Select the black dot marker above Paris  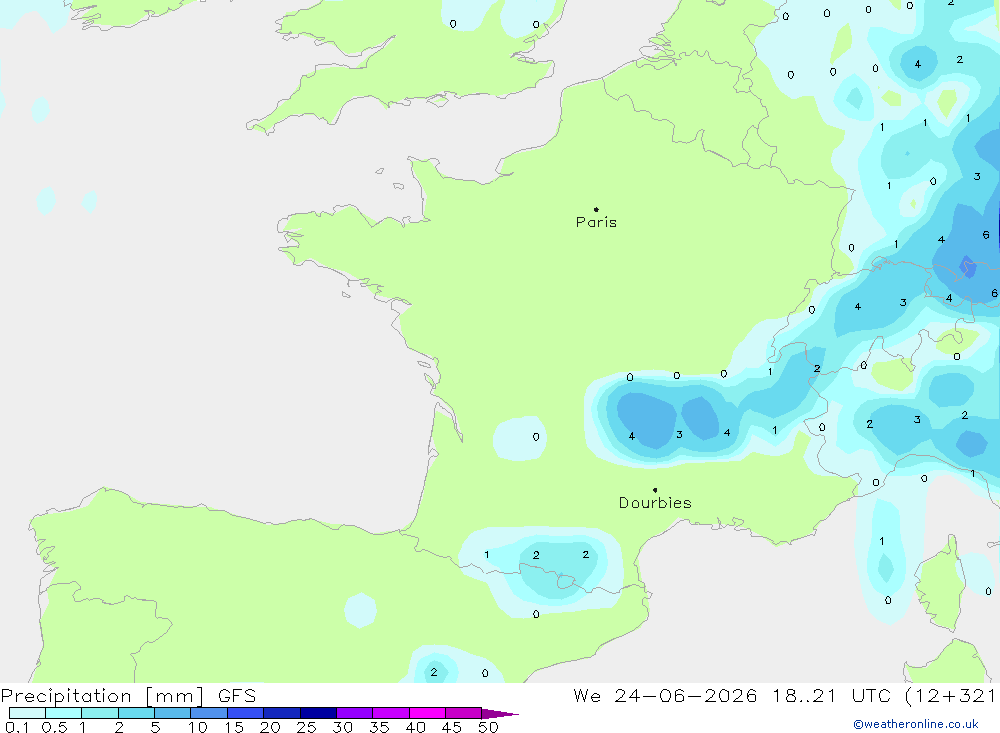[596, 209]
